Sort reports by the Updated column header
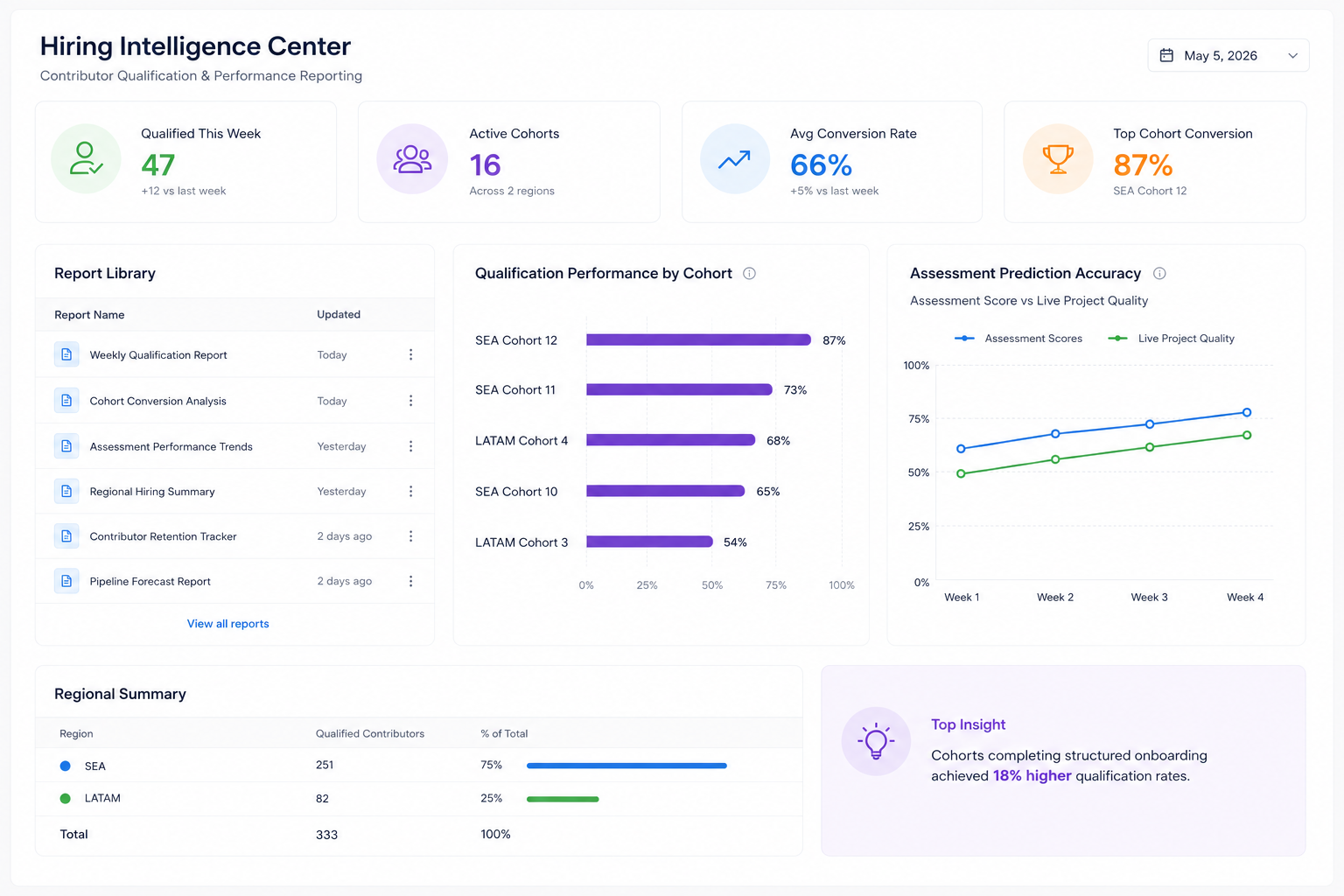 pos(339,314)
